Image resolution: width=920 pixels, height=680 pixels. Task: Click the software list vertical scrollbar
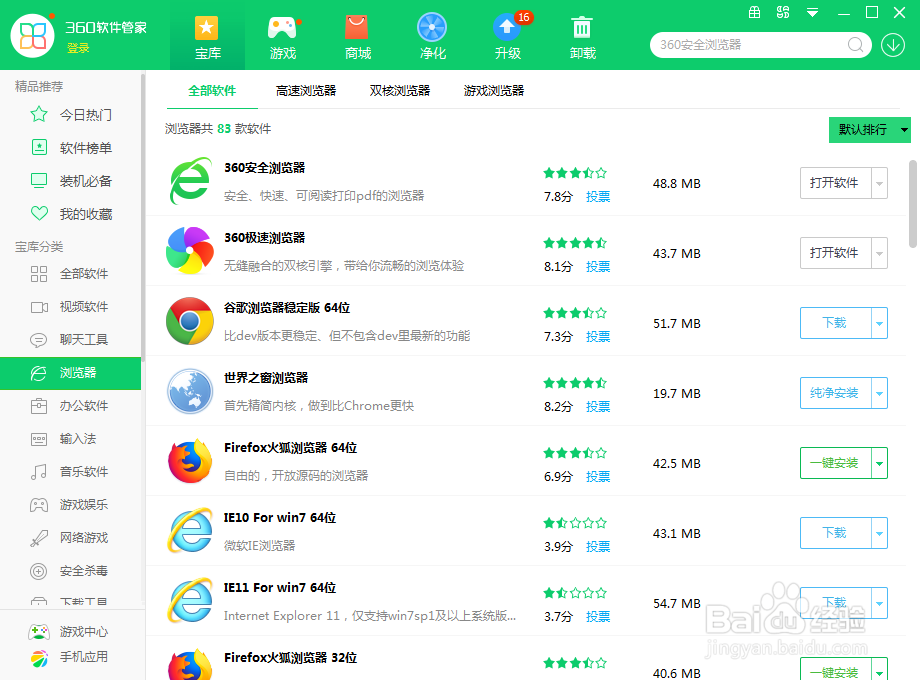coord(914,204)
